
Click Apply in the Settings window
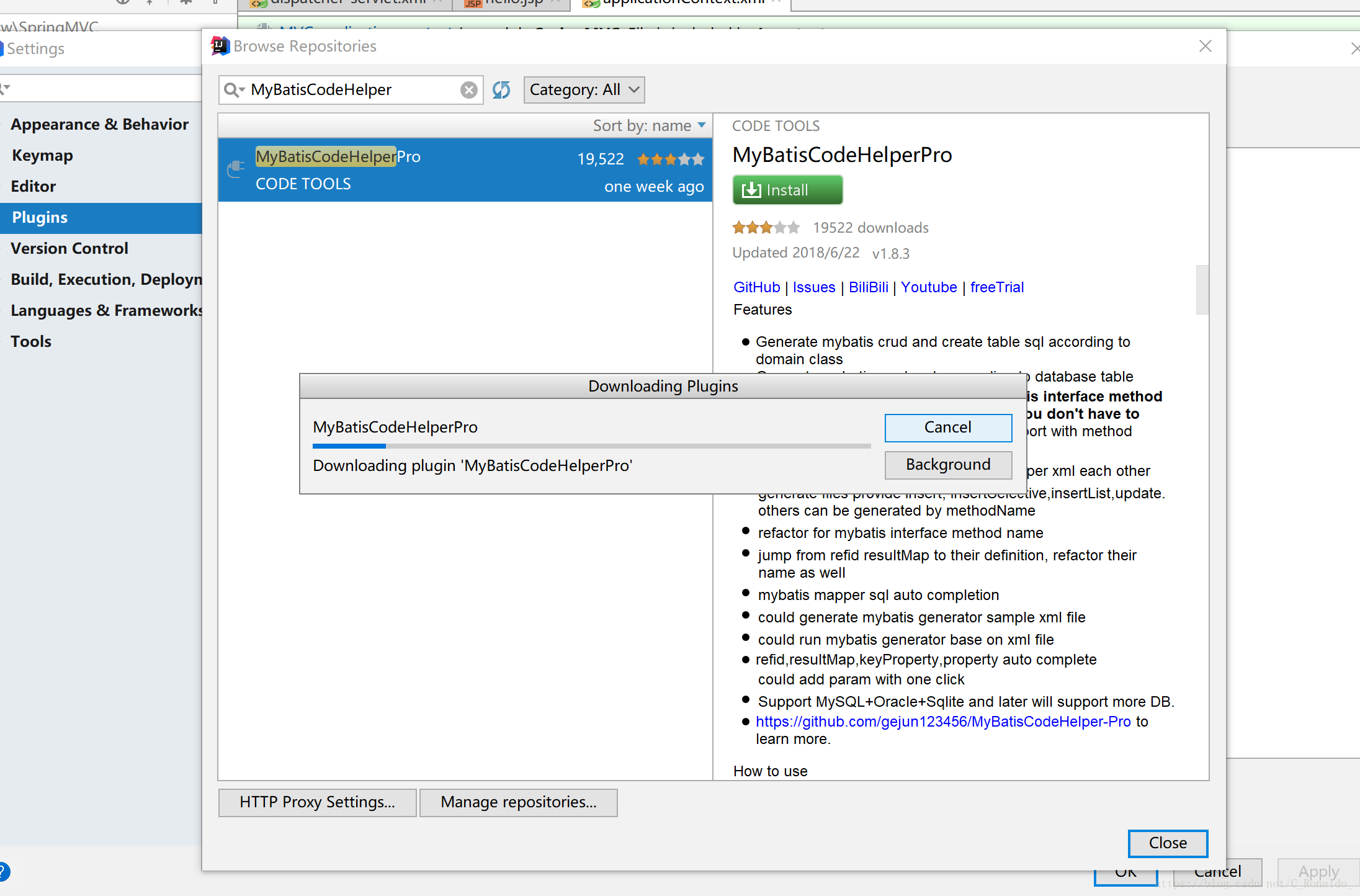tap(1318, 872)
